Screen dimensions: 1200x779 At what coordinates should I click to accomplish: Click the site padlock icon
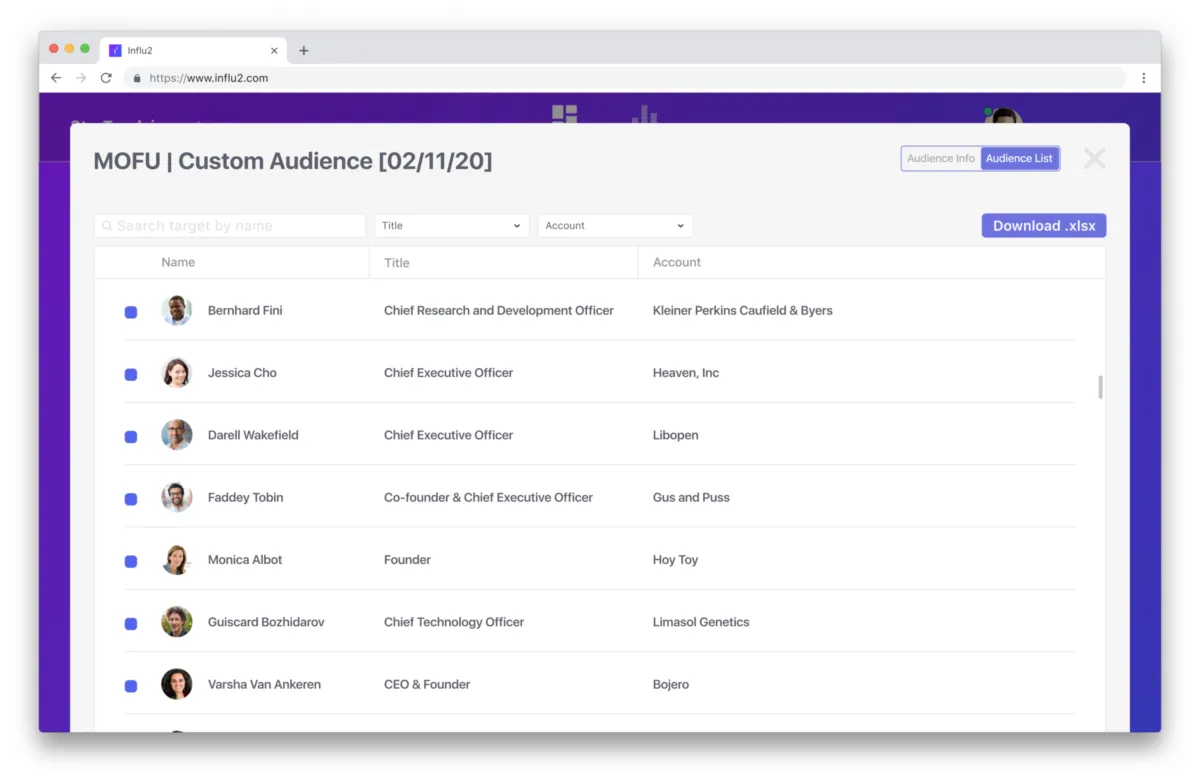point(137,78)
